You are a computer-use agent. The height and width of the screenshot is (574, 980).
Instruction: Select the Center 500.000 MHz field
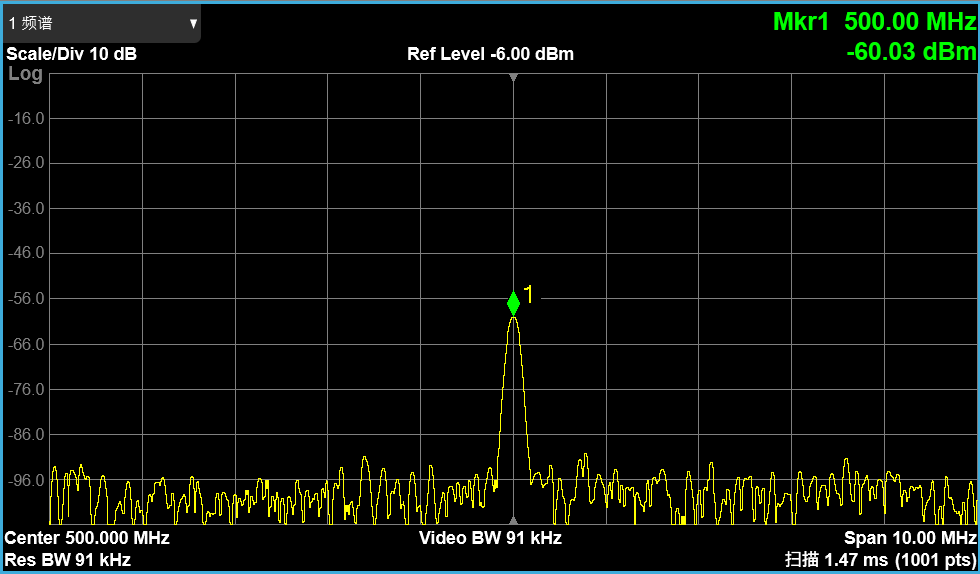tap(87, 539)
